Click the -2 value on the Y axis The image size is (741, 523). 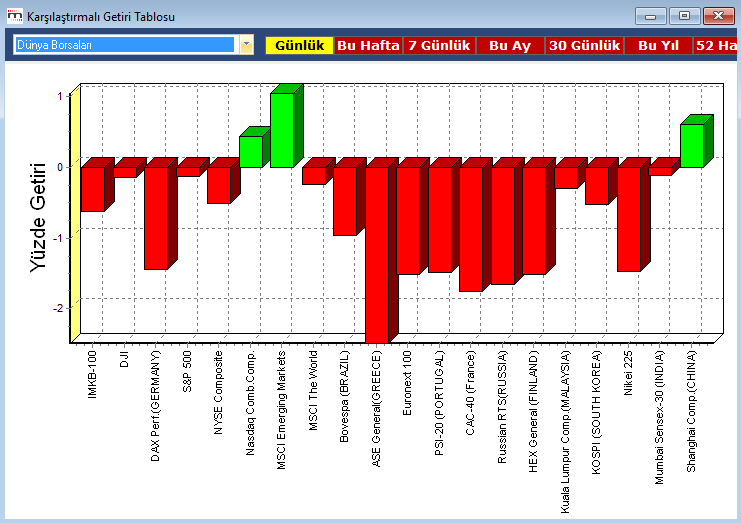58,309
